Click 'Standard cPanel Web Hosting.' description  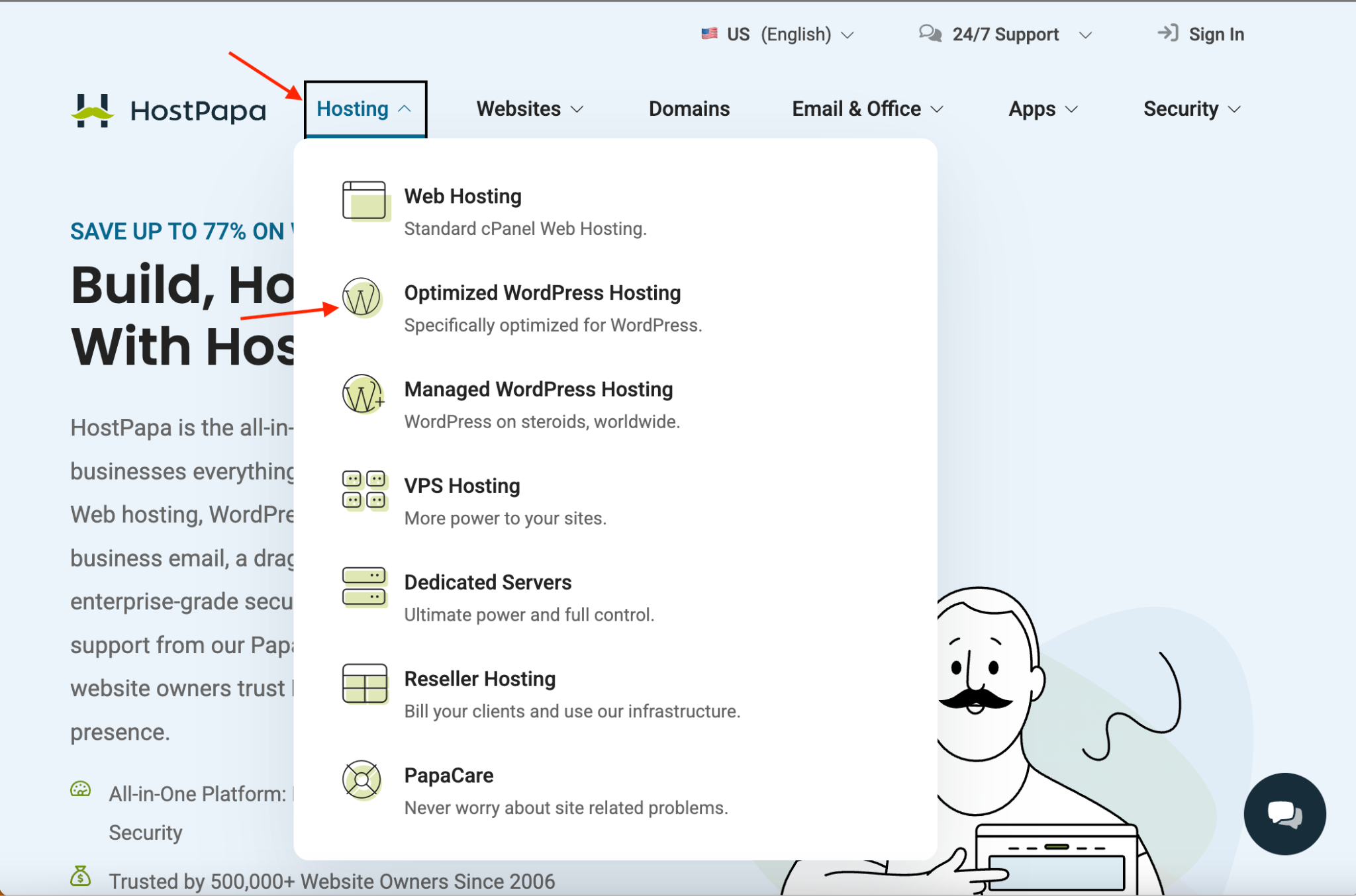[x=525, y=229]
